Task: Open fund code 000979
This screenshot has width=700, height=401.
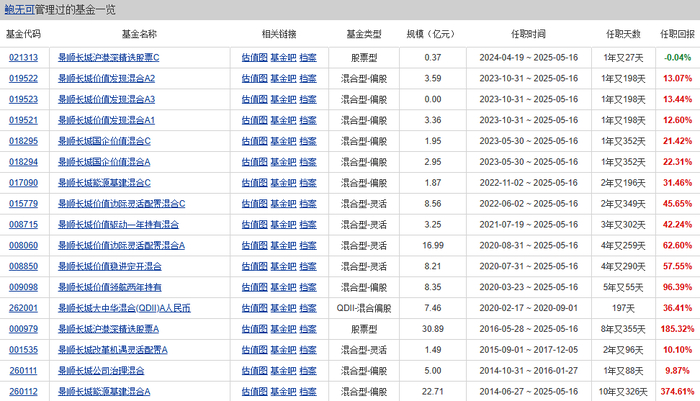Action: 24,329
